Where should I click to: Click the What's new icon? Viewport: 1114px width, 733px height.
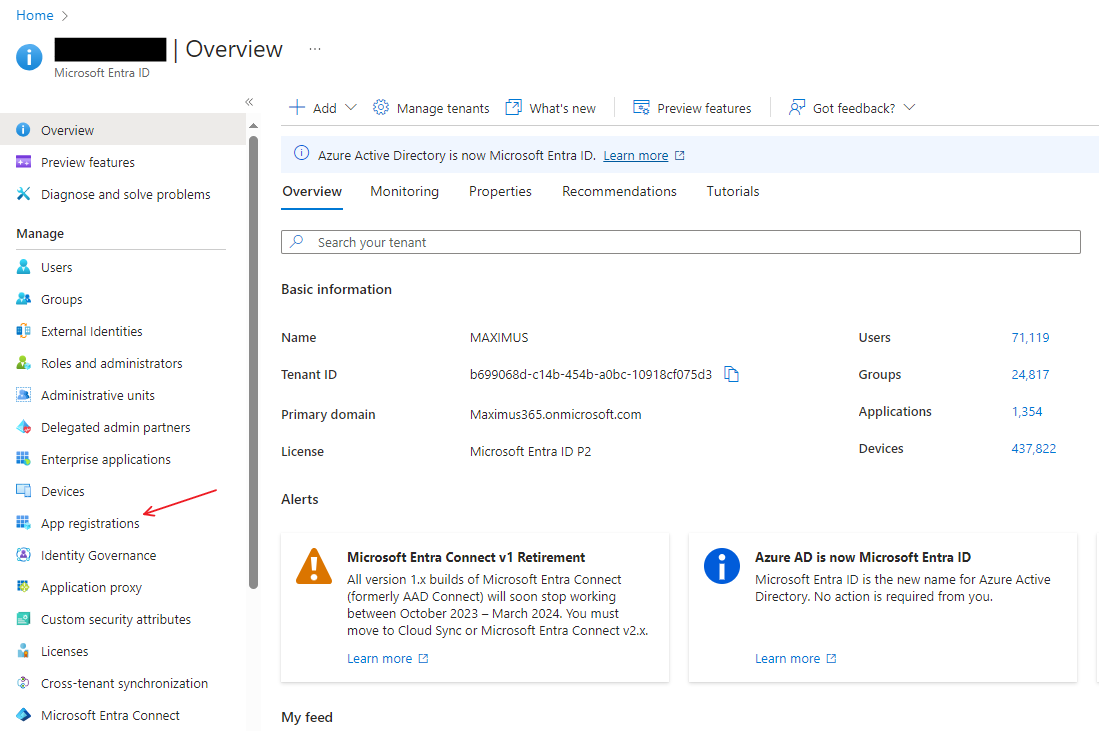(x=514, y=108)
